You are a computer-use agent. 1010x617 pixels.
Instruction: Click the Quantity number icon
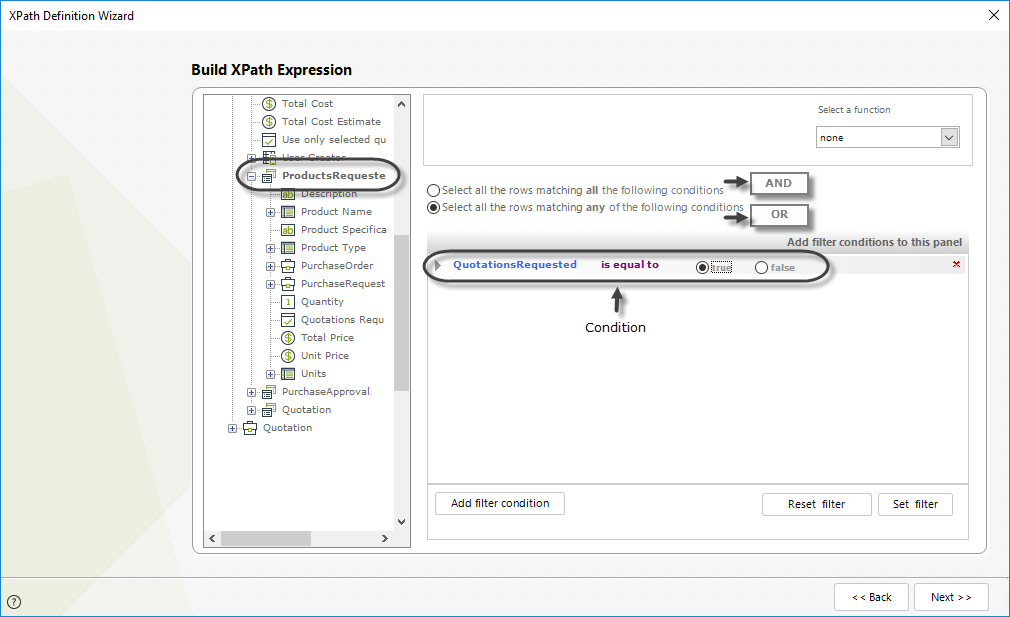[x=288, y=302]
